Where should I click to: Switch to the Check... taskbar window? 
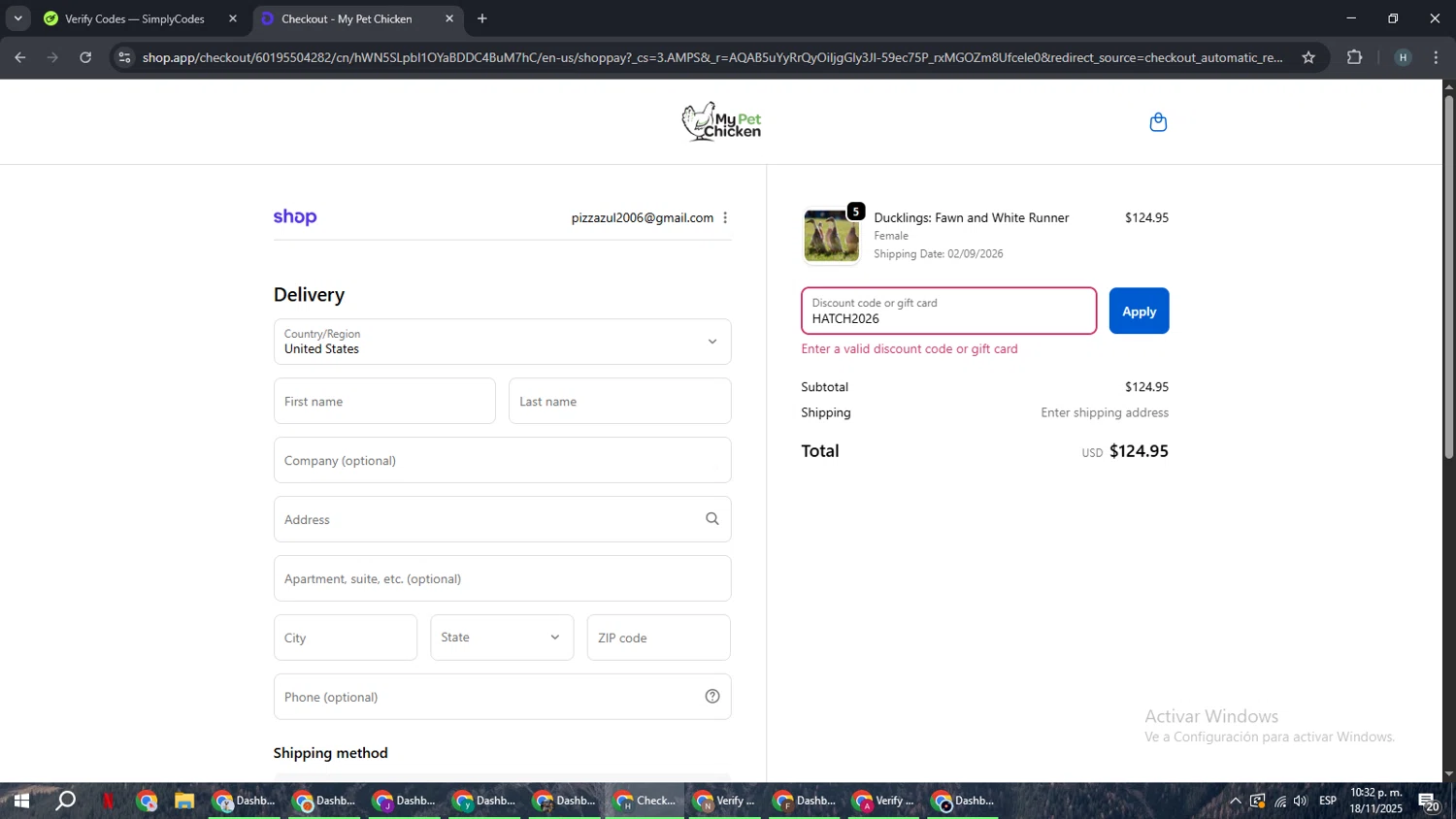click(645, 801)
